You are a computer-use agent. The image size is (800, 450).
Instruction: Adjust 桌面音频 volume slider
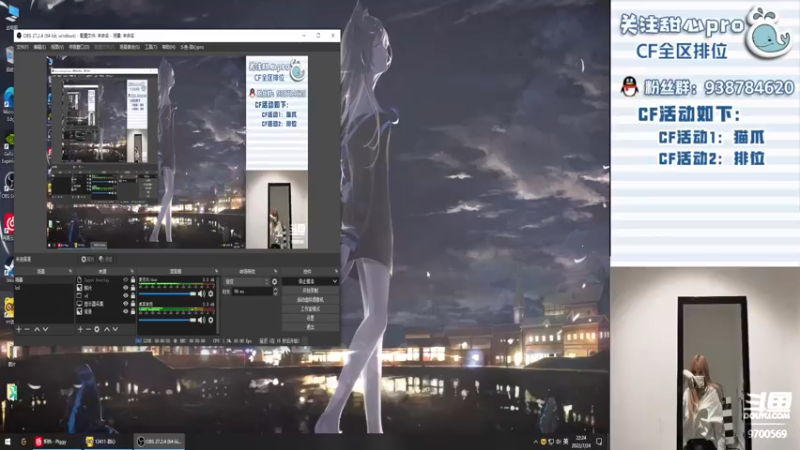tap(167, 320)
